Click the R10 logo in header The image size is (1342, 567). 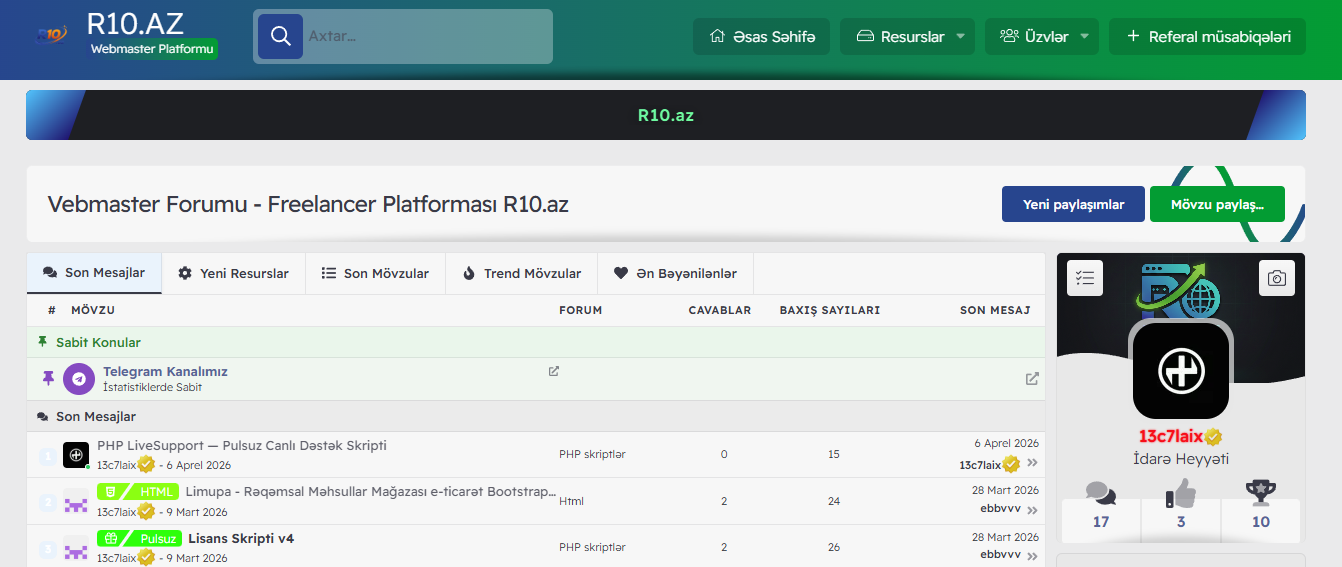pos(52,36)
